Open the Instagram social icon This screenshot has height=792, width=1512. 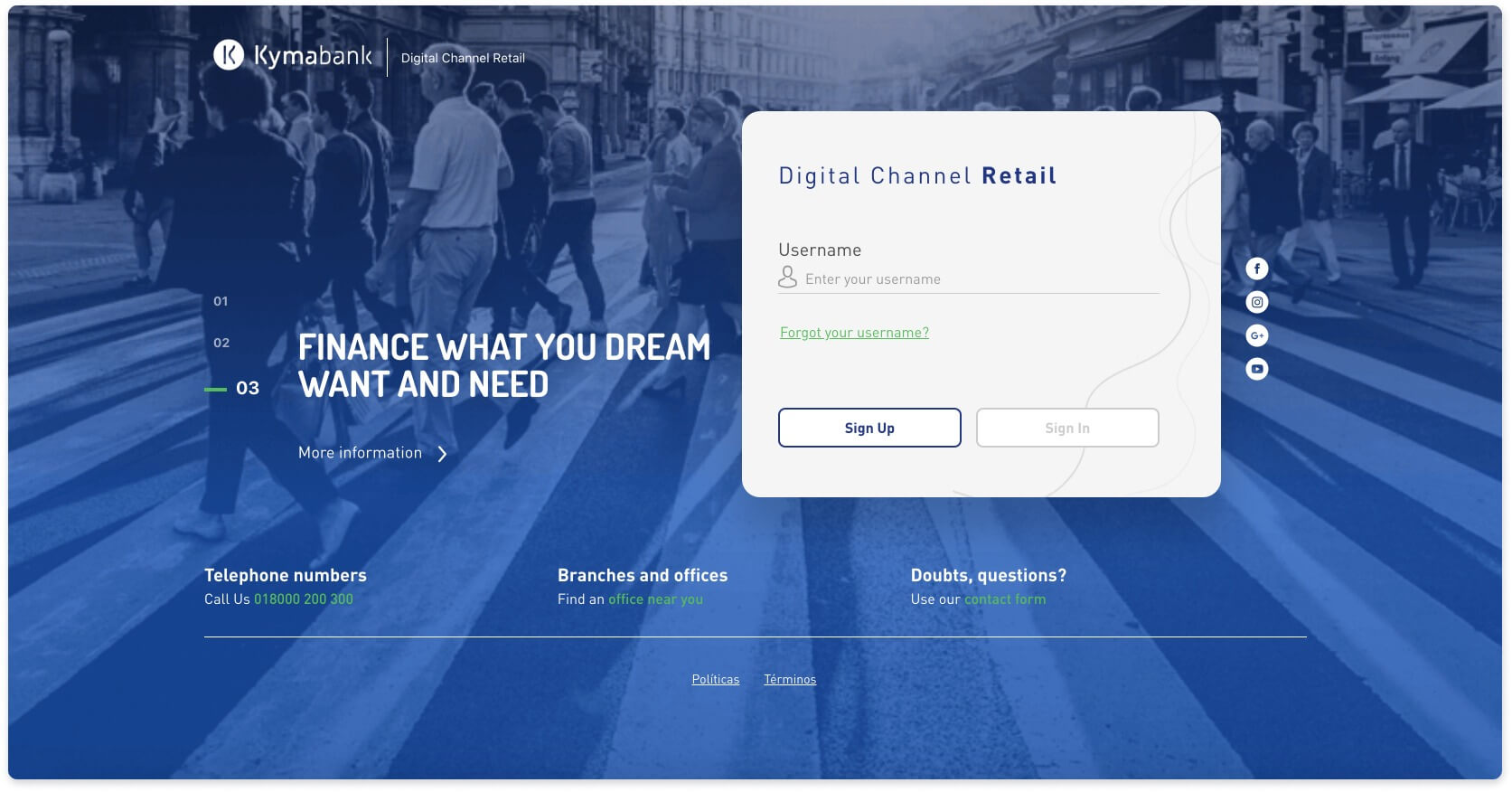click(x=1256, y=302)
